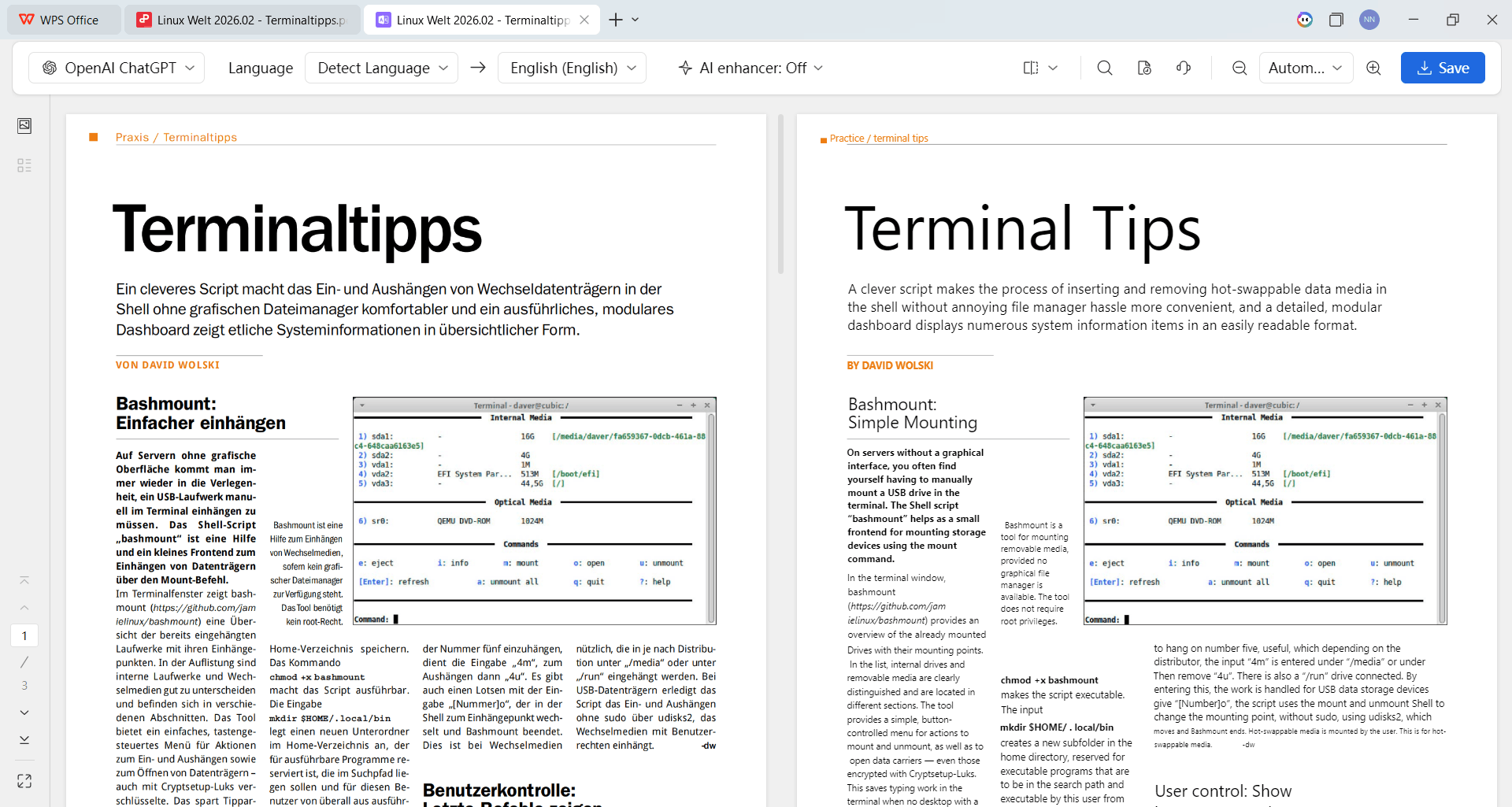
Task: Toggle the AI enhancer Off setting
Action: [750, 68]
